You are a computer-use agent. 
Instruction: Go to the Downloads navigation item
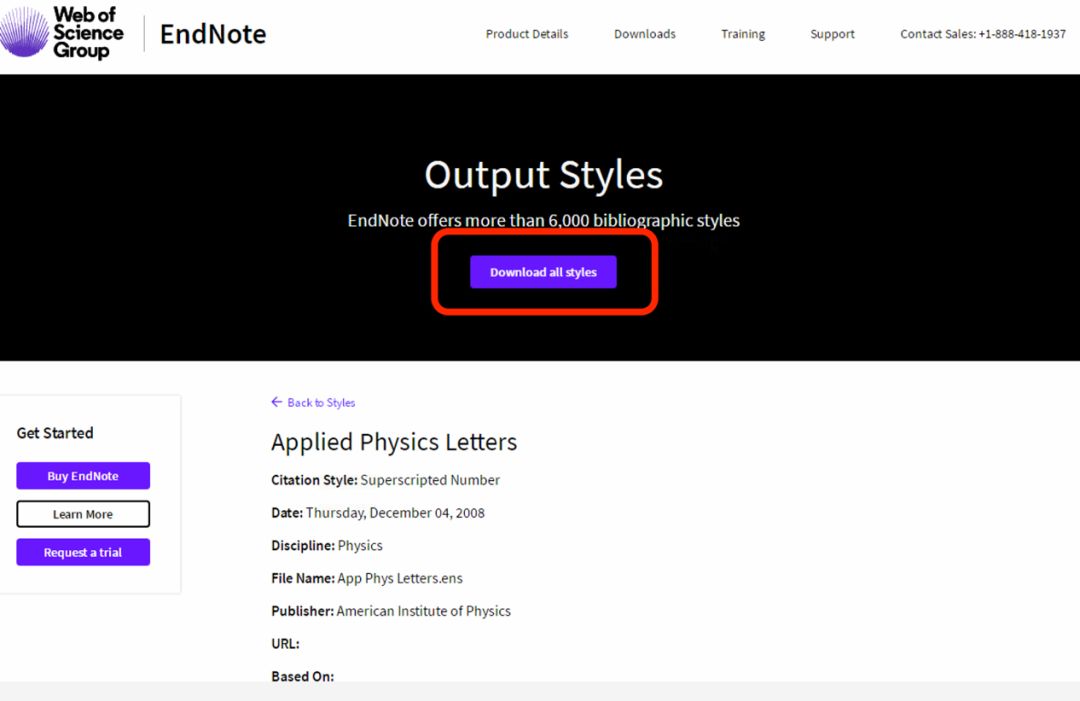[645, 34]
